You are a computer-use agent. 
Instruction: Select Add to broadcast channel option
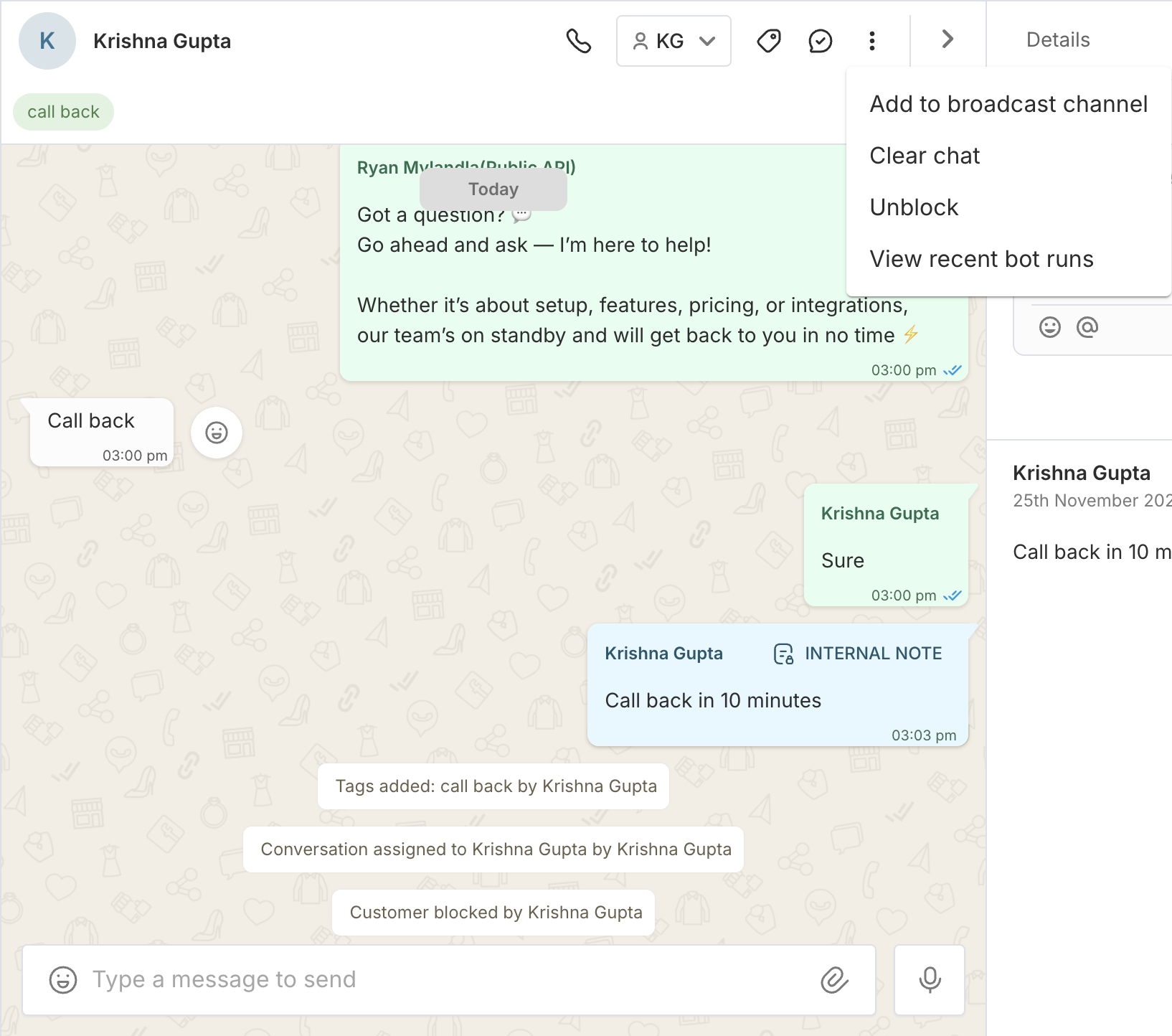(1008, 104)
